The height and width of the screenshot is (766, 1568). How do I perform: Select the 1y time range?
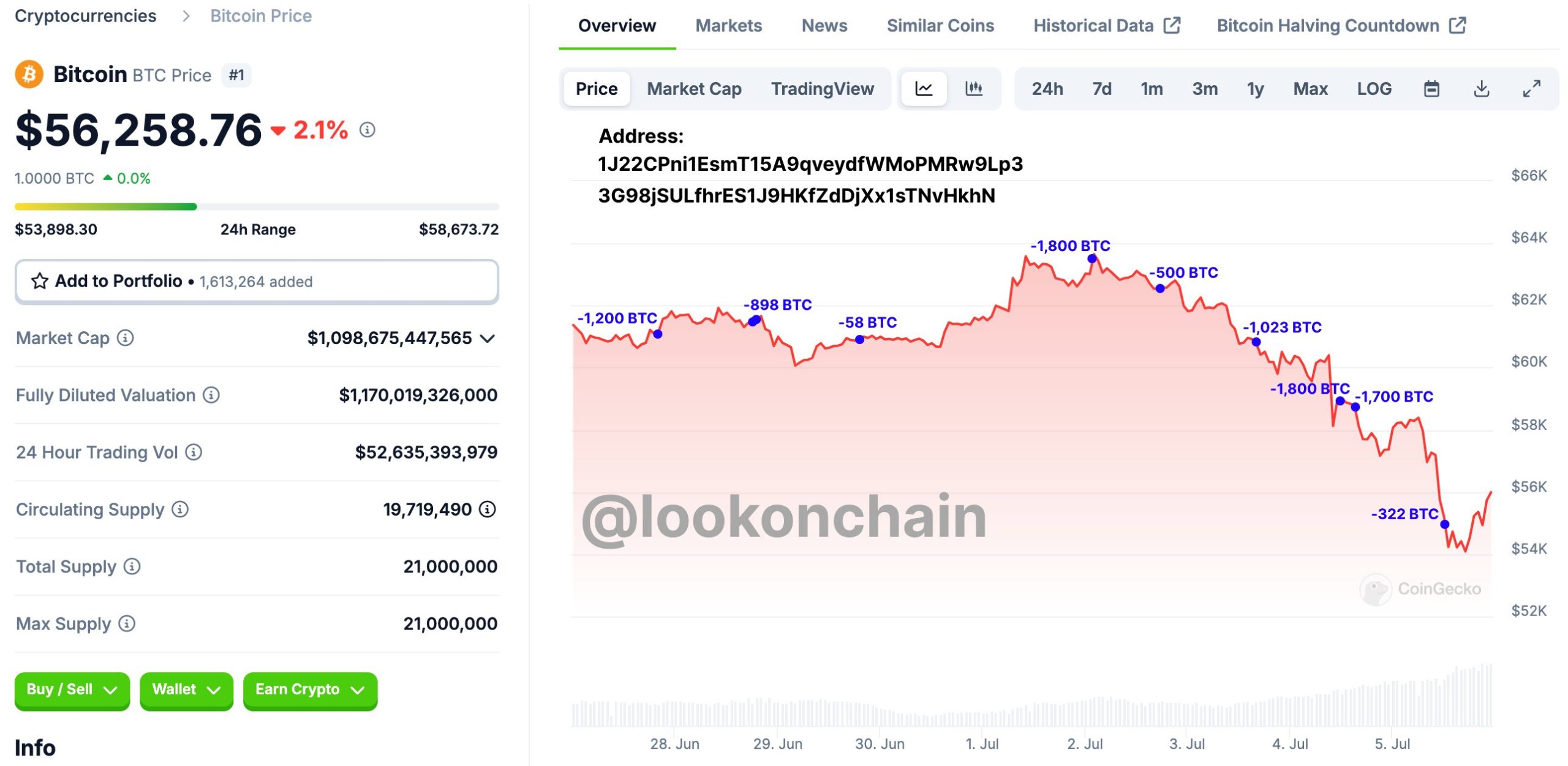click(1255, 89)
